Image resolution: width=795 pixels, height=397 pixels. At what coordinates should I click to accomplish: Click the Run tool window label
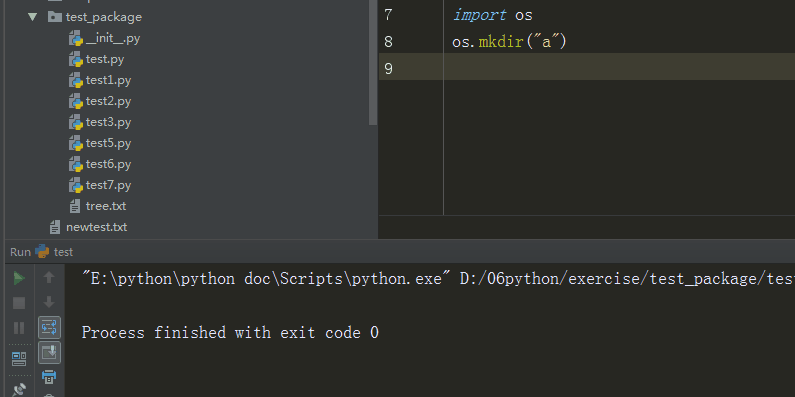[20, 252]
